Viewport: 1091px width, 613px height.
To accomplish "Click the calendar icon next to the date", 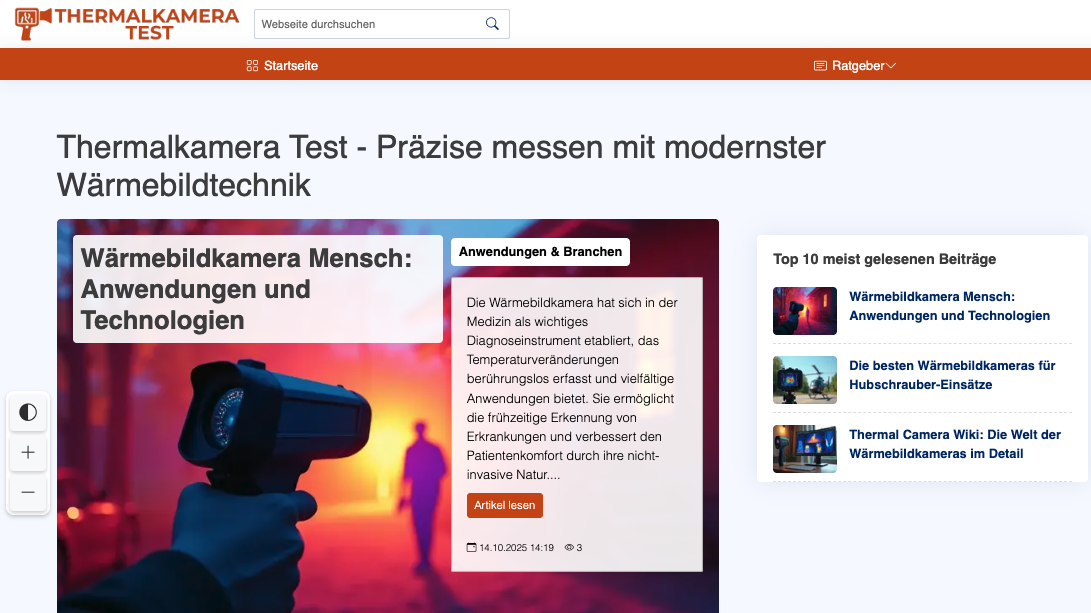I will pyautogui.click(x=470, y=547).
